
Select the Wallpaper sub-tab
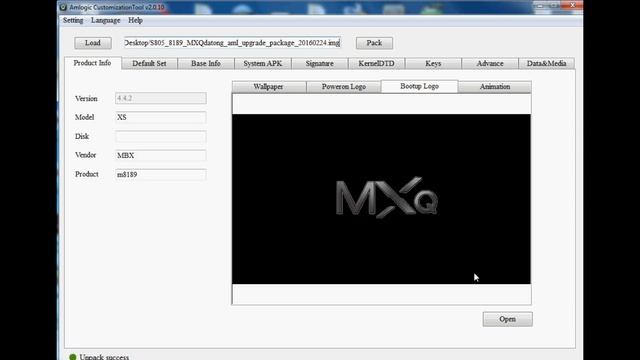pyautogui.click(x=269, y=87)
